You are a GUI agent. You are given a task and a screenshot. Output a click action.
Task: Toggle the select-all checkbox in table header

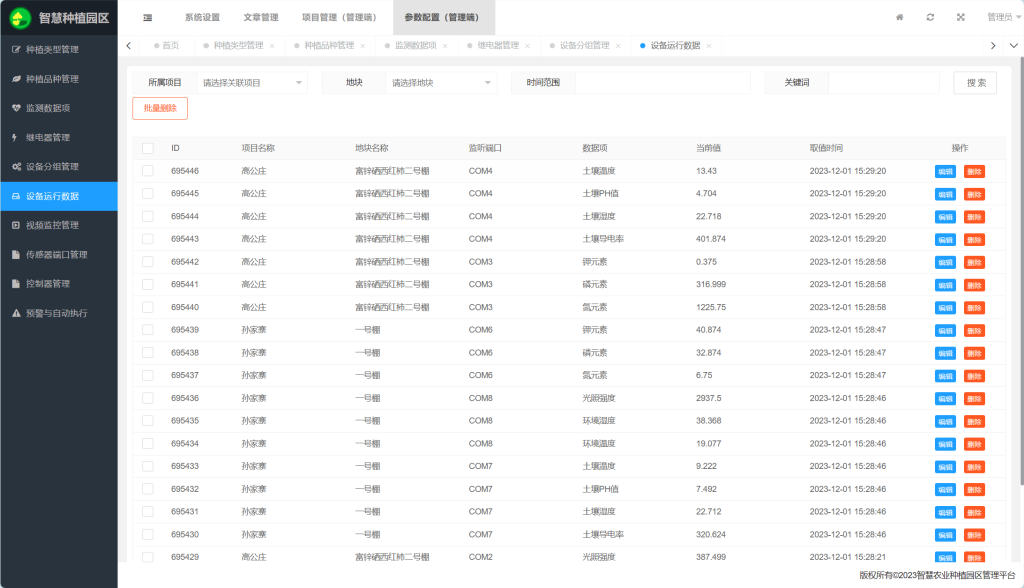pyautogui.click(x=148, y=148)
